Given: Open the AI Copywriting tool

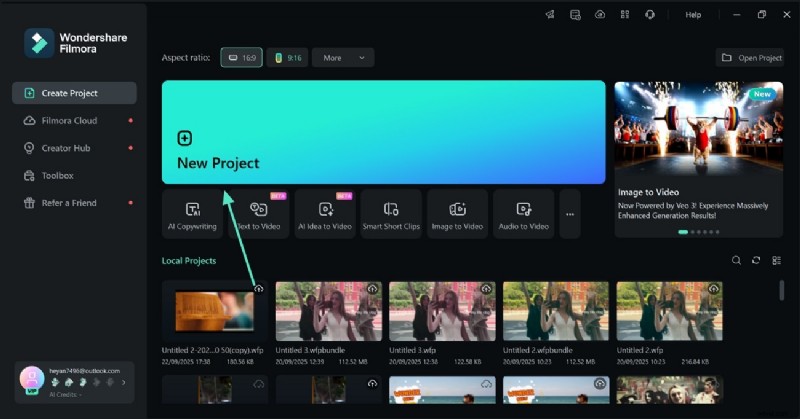Looking at the screenshot, I should [192, 214].
